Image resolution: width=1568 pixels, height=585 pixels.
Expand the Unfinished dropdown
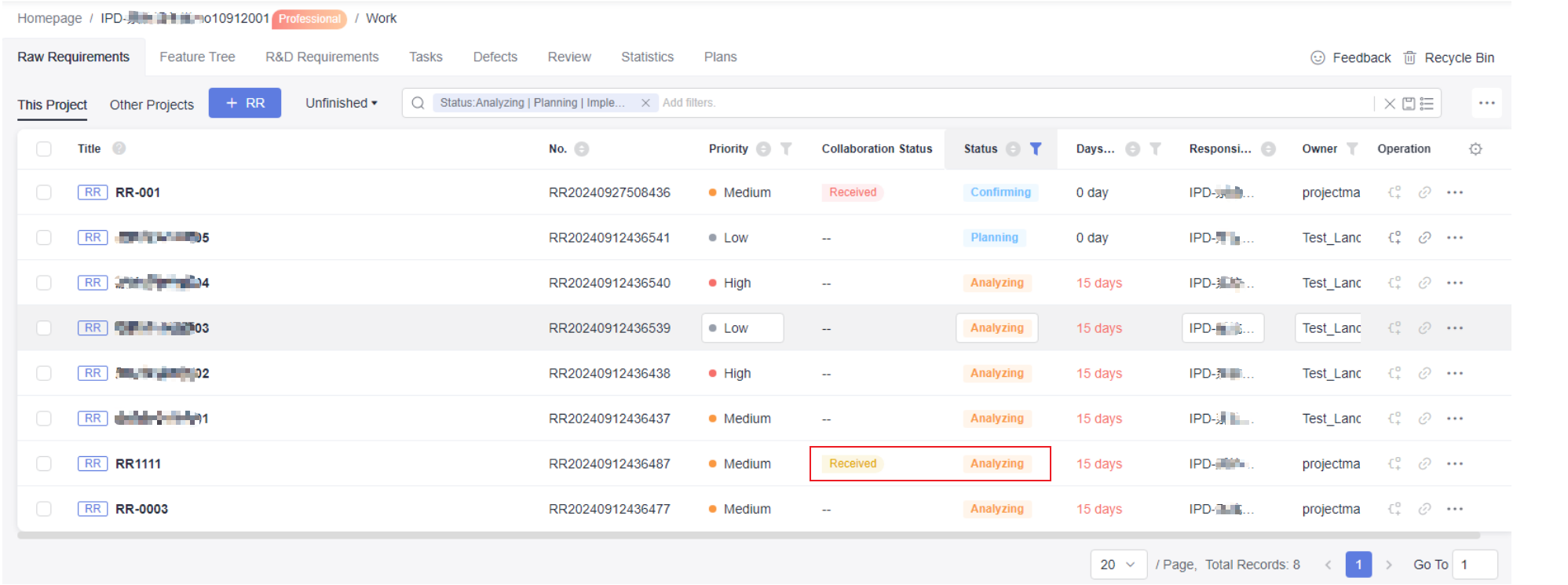click(x=341, y=104)
